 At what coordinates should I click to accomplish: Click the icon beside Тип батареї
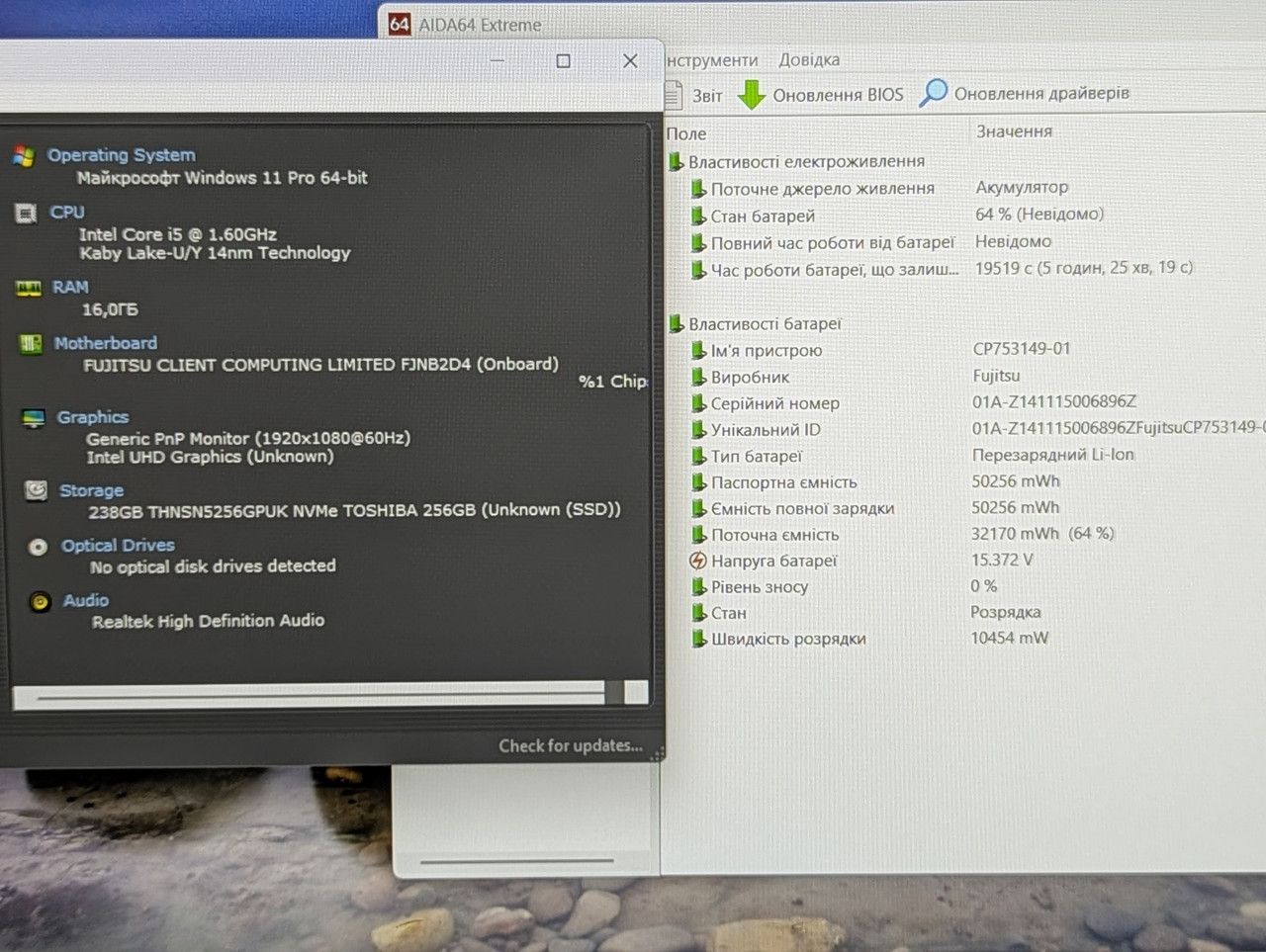(699, 456)
